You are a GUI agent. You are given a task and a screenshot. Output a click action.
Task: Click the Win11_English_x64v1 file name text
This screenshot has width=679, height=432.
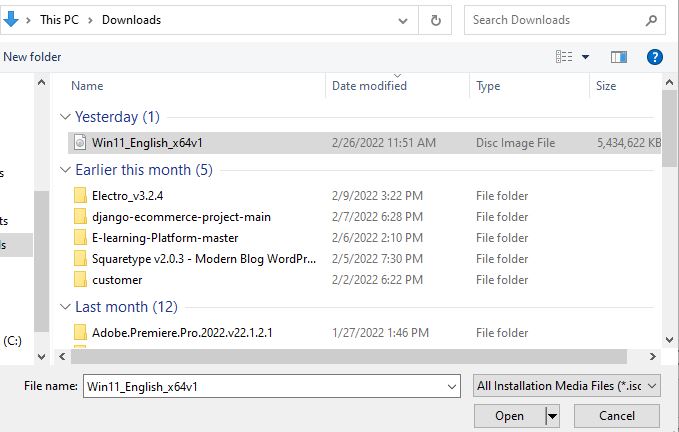(x=147, y=143)
